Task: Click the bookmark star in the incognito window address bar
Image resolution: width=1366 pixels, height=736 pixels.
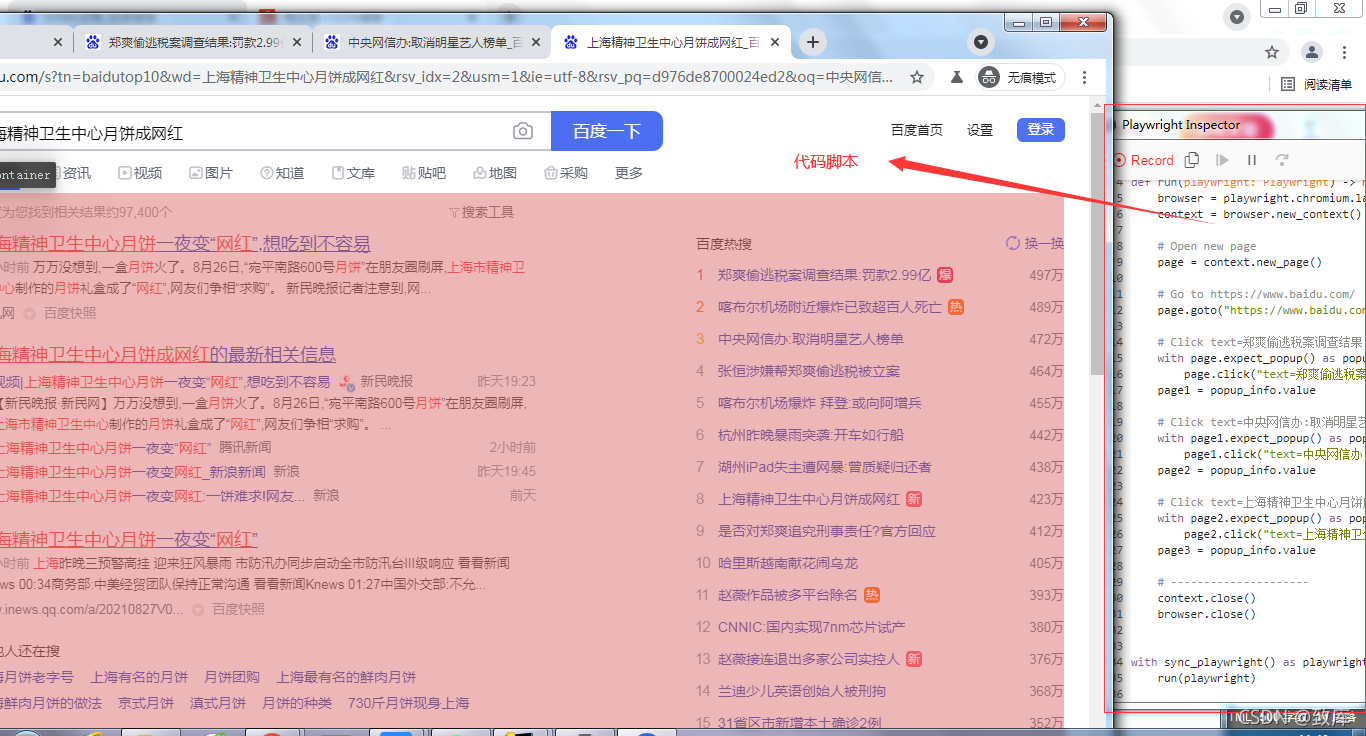Action: click(916, 77)
